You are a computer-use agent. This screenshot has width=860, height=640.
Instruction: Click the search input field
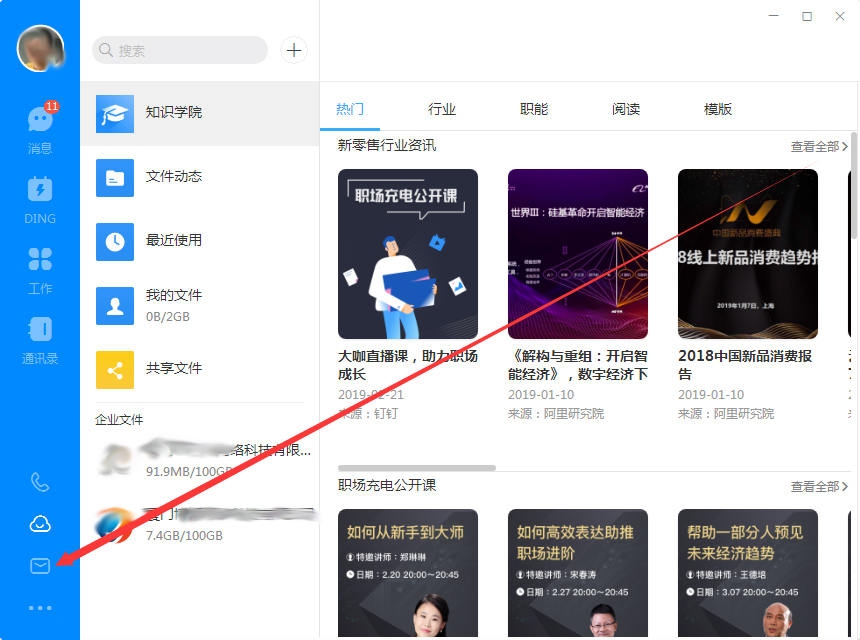pyautogui.click(x=180, y=50)
